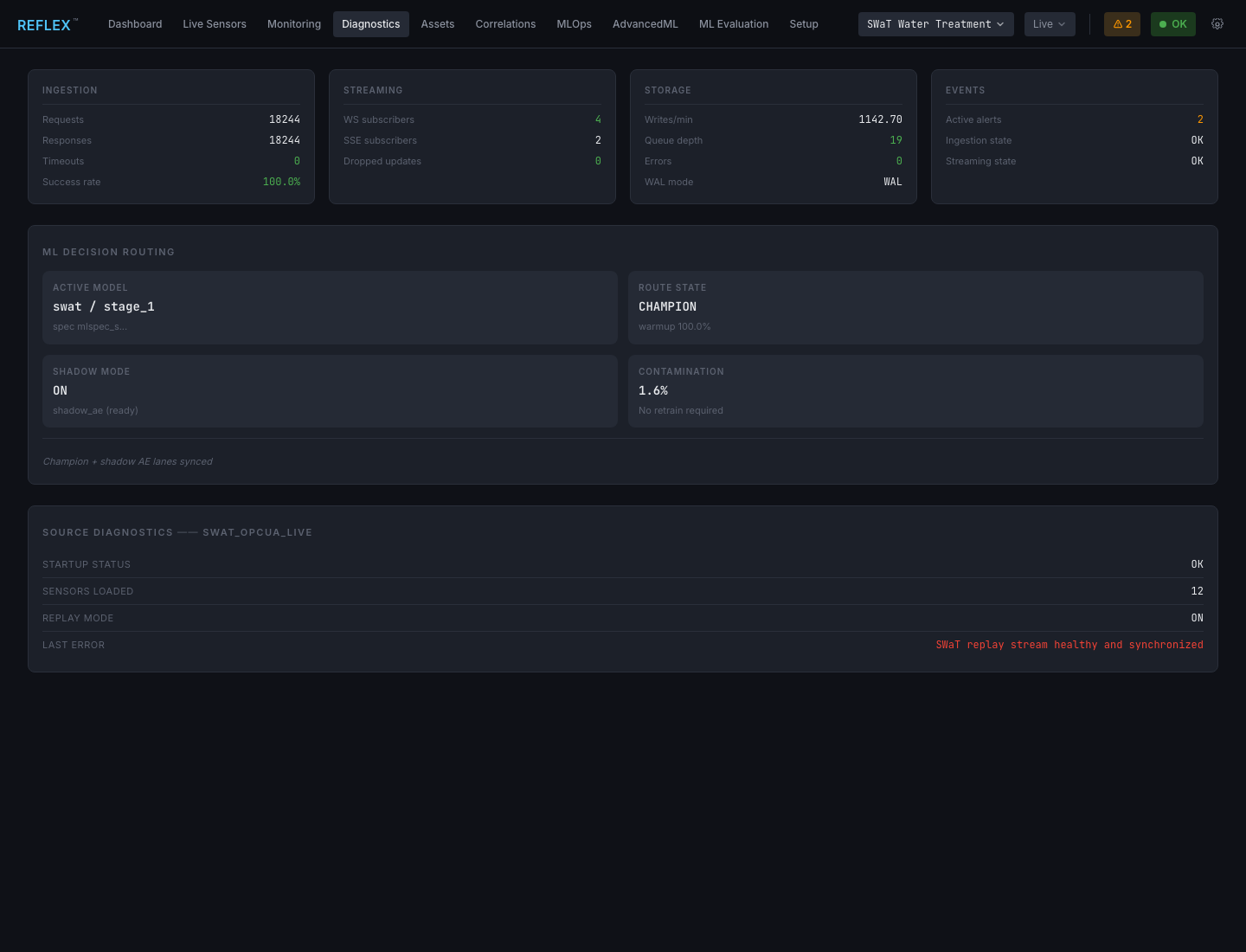This screenshot has height=952, width=1246.
Task: Select the Diagnostics tab
Action: click(371, 24)
